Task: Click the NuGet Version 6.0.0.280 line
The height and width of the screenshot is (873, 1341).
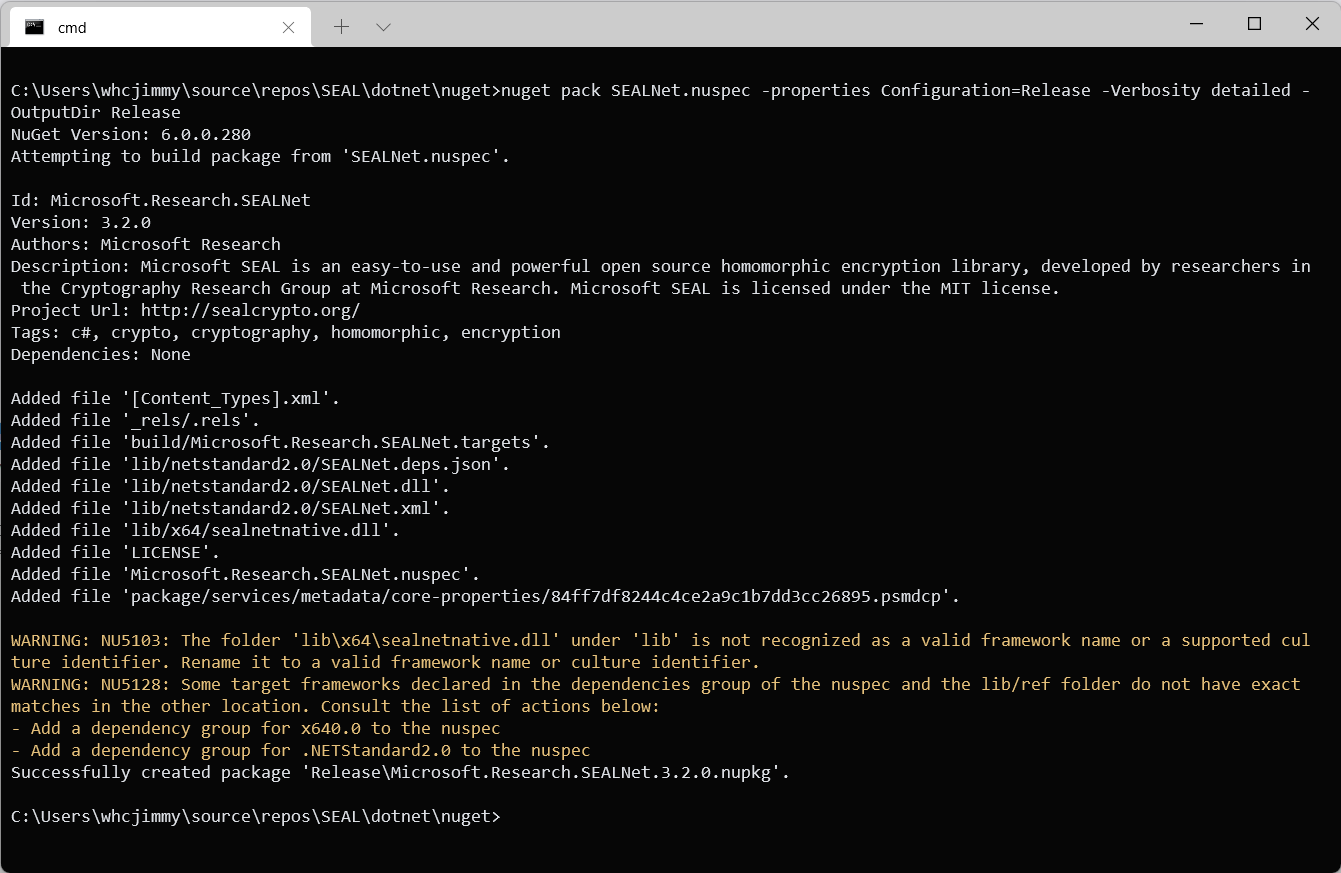Action: (130, 134)
